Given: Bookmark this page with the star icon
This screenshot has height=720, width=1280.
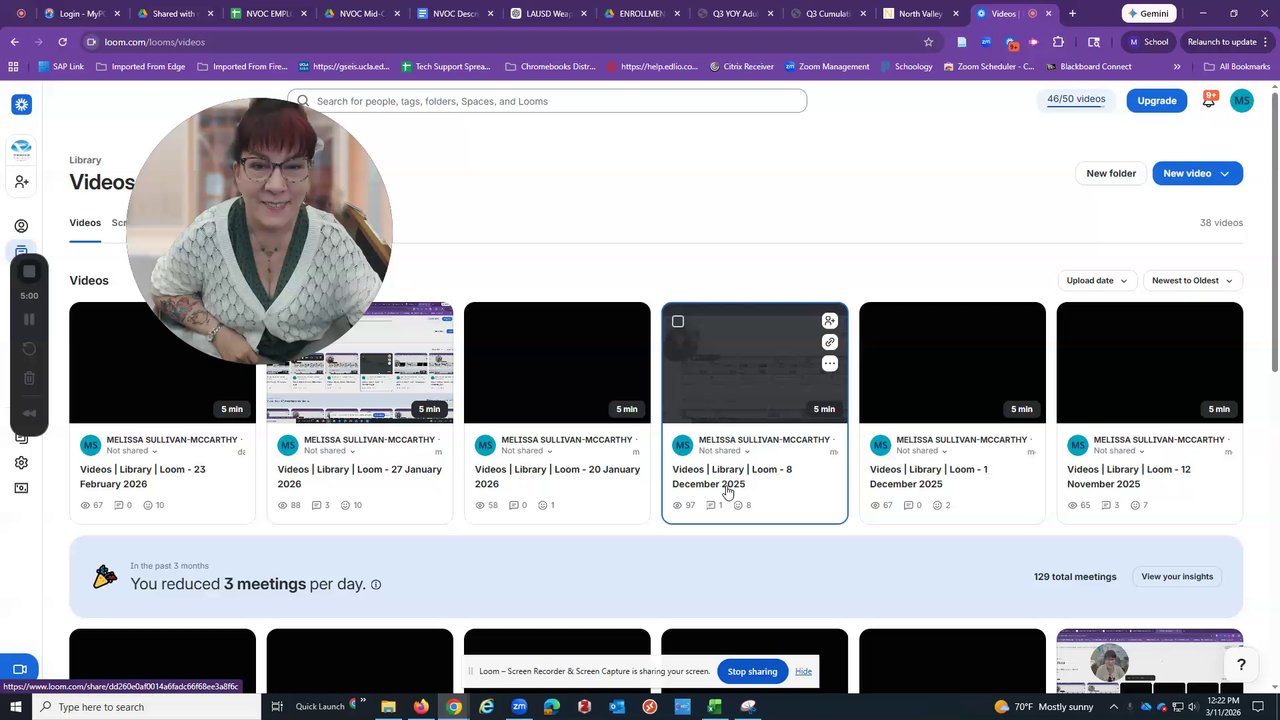Looking at the screenshot, I should 928,42.
